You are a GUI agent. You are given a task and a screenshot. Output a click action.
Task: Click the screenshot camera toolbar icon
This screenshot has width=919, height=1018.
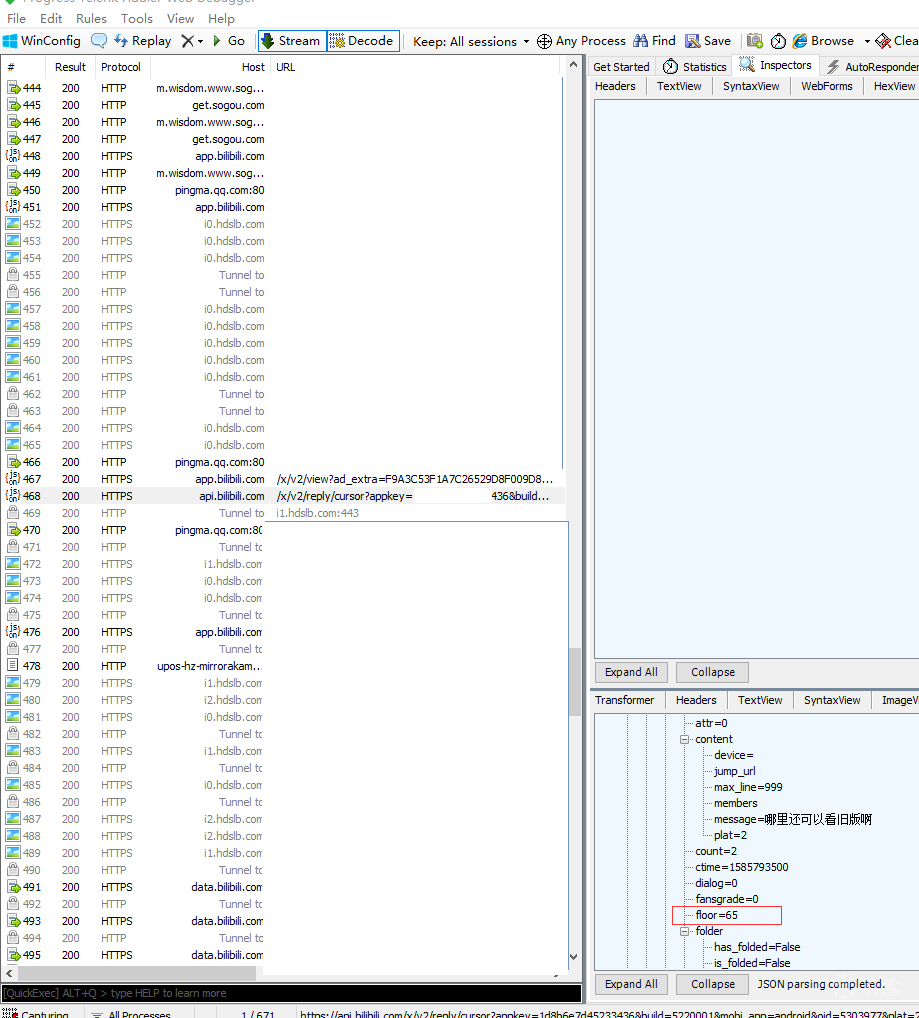coord(755,41)
